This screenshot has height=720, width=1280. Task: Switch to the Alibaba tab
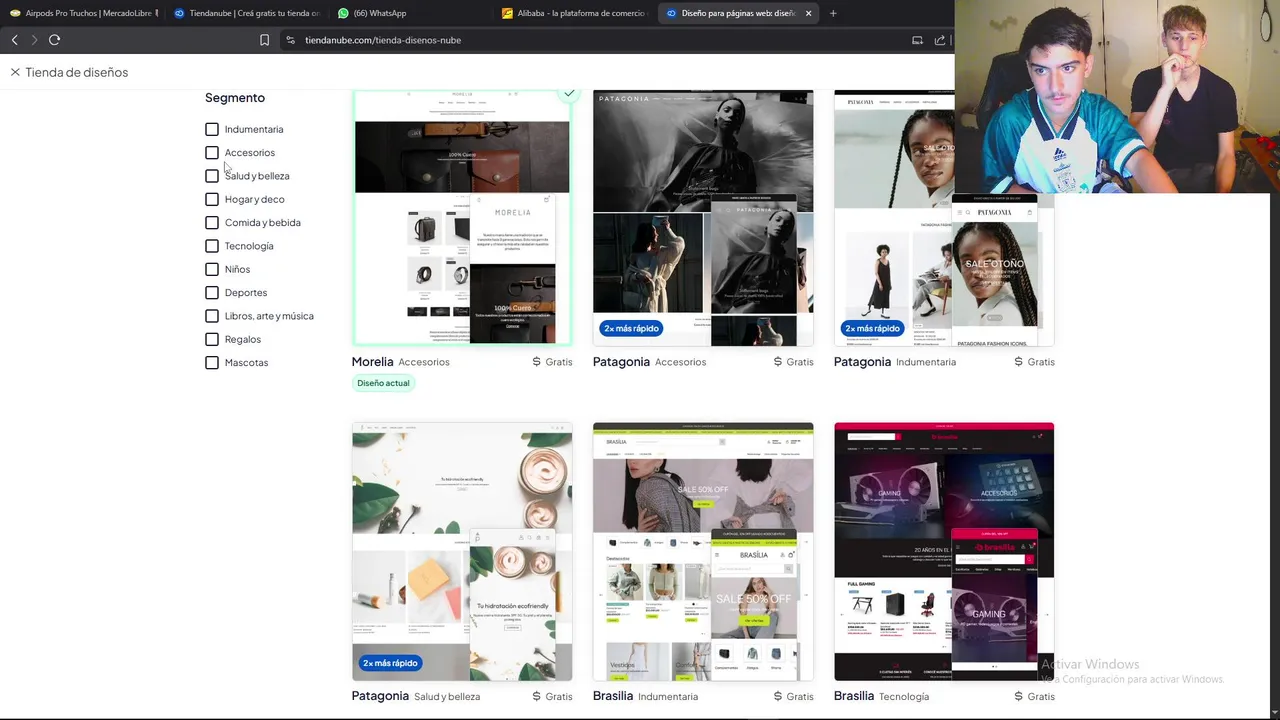click(575, 13)
